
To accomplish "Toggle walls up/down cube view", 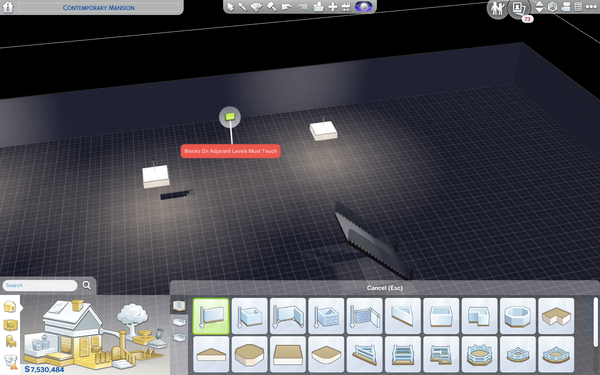I will 552,7.
